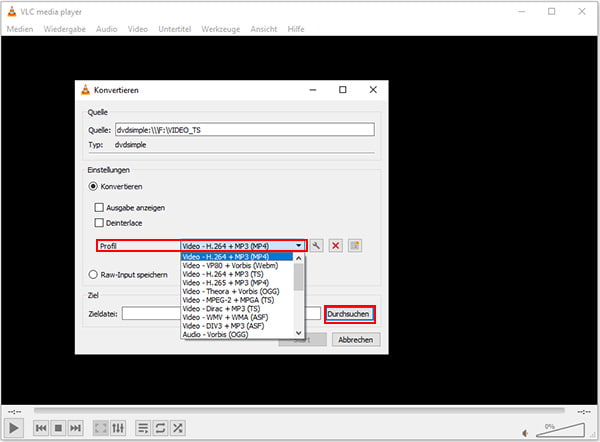Open the Audio menu
Image resolution: width=600 pixels, height=442 pixels.
pos(106,29)
